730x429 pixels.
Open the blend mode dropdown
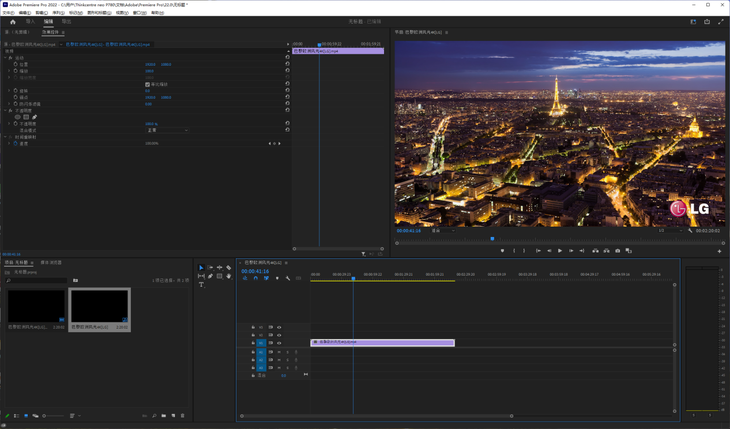[167, 130]
